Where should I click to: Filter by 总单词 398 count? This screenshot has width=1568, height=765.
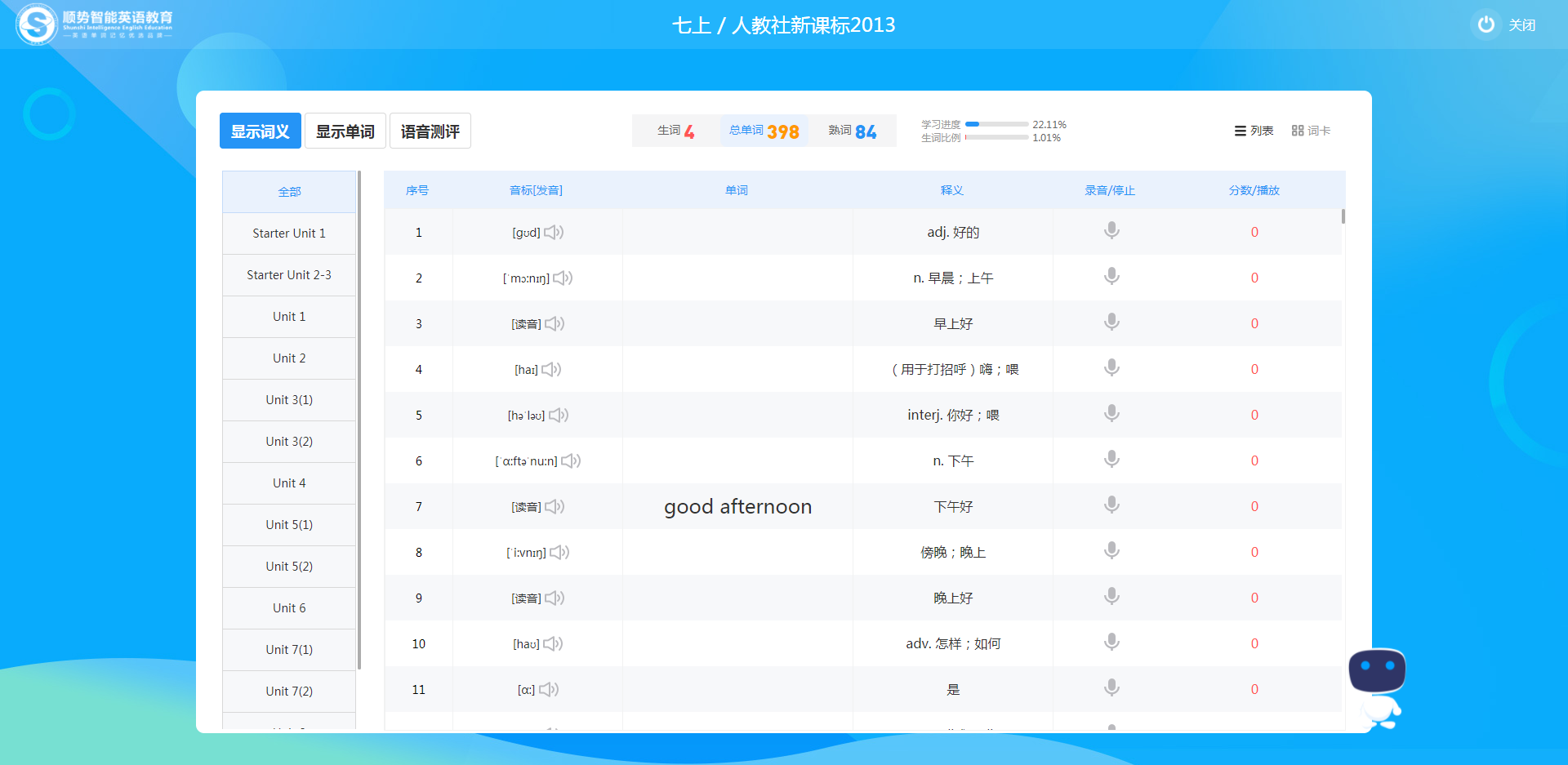click(764, 131)
